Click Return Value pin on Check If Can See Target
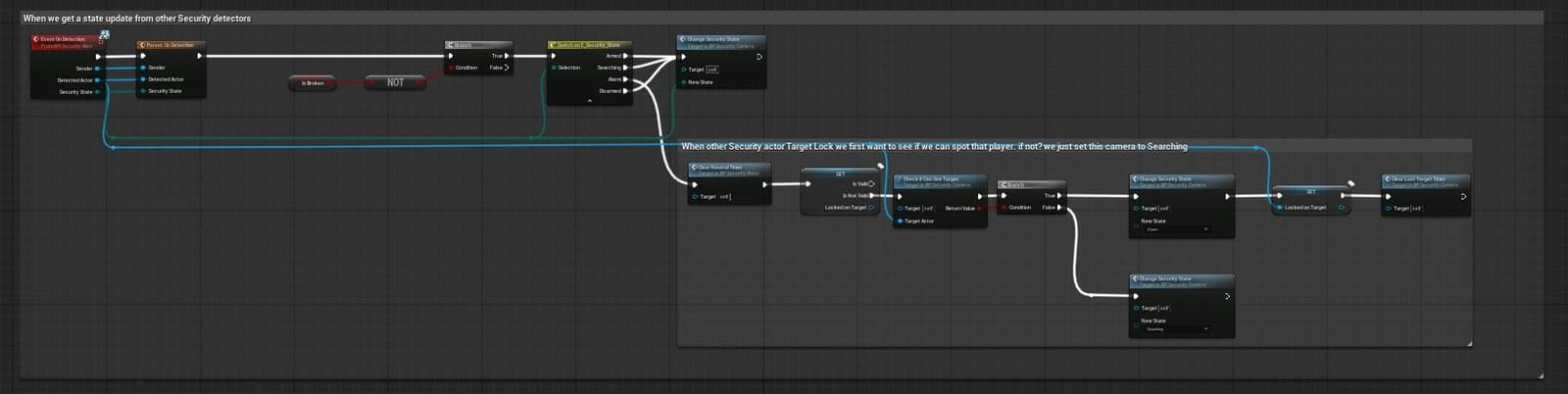 (980, 209)
